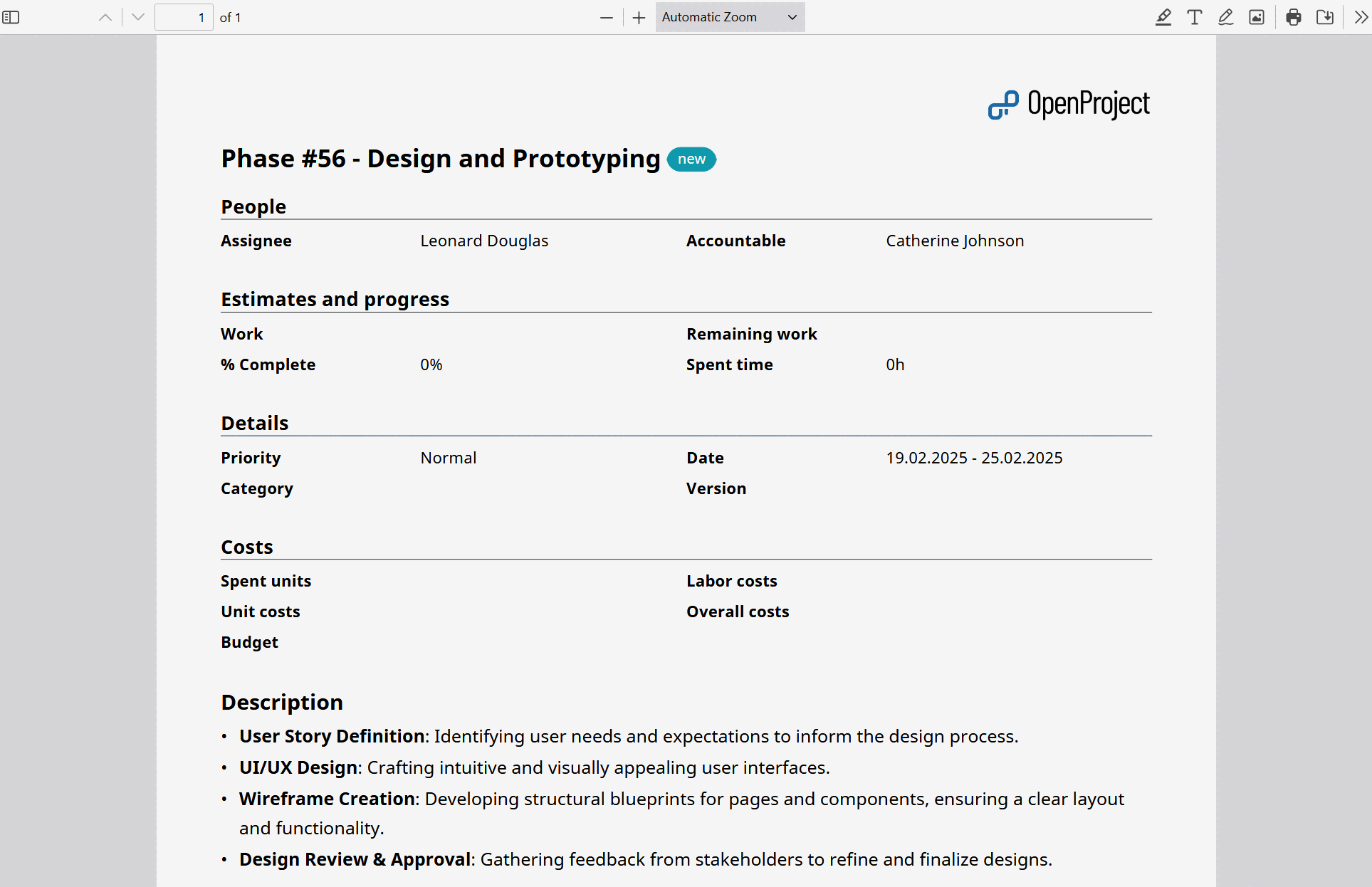Image resolution: width=1372 pixels, height=887 pixels.
Task: Go to the previous page
Action: coord(105,17)
